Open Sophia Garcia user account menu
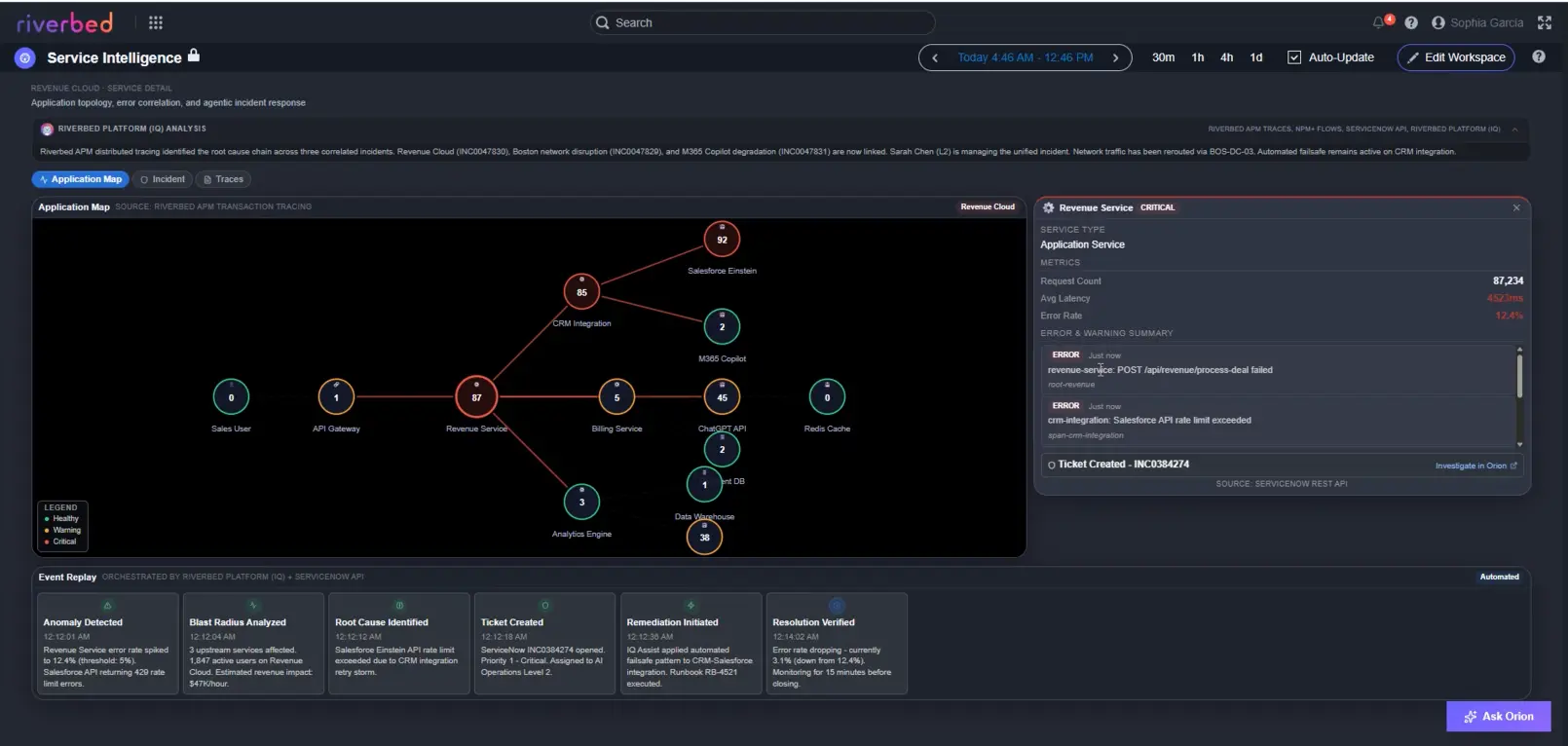The image size is (1568, 746). coord(1477,22)
